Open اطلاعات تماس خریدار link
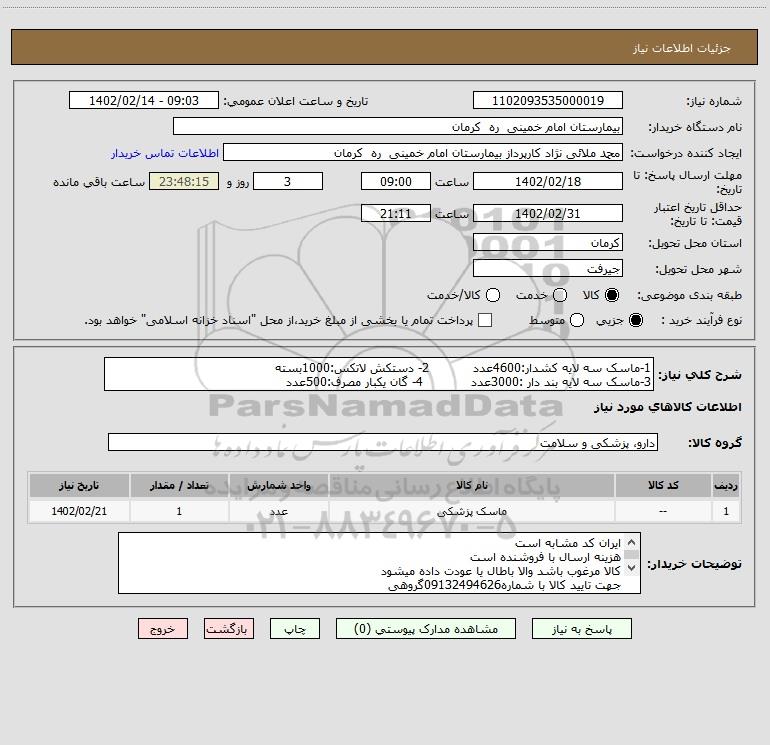The width and height of the screenshot is (770, 745). coord(165,153)
